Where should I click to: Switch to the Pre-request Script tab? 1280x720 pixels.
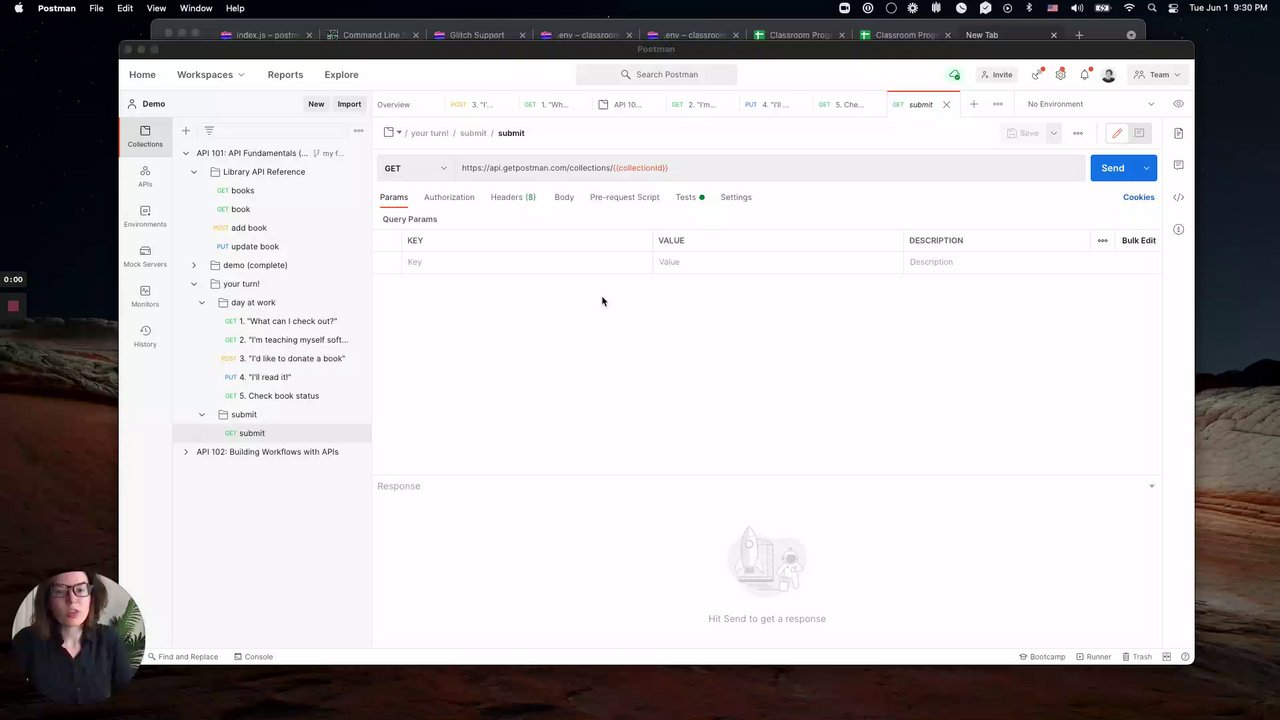[624, 197]
